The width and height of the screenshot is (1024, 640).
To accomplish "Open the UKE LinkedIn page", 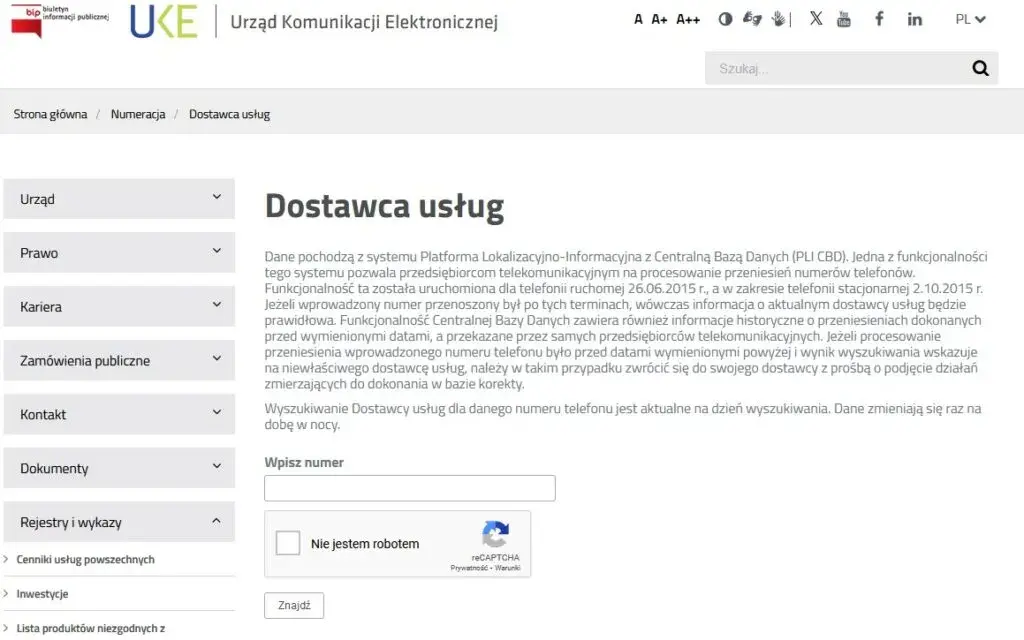I will 915,19.
